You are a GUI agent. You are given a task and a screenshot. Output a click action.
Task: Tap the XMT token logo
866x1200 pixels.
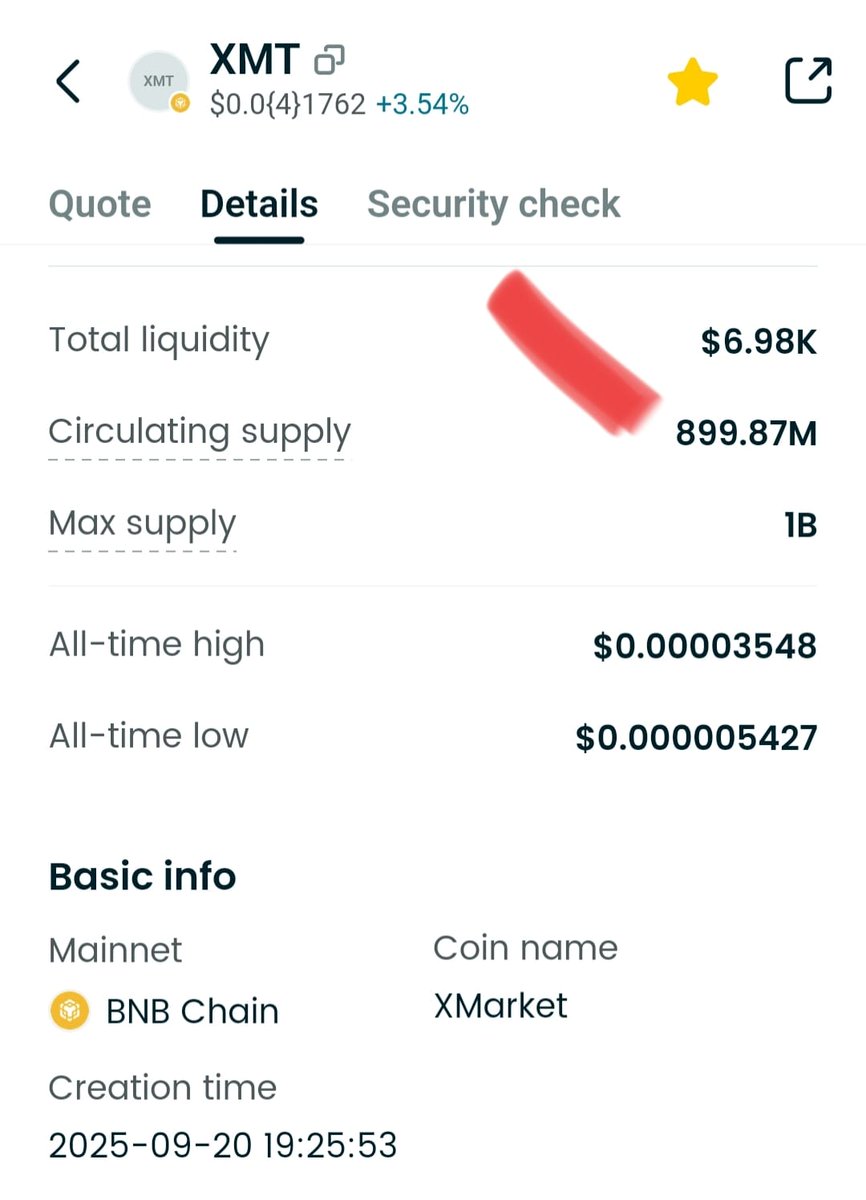[x=158, y=81]
